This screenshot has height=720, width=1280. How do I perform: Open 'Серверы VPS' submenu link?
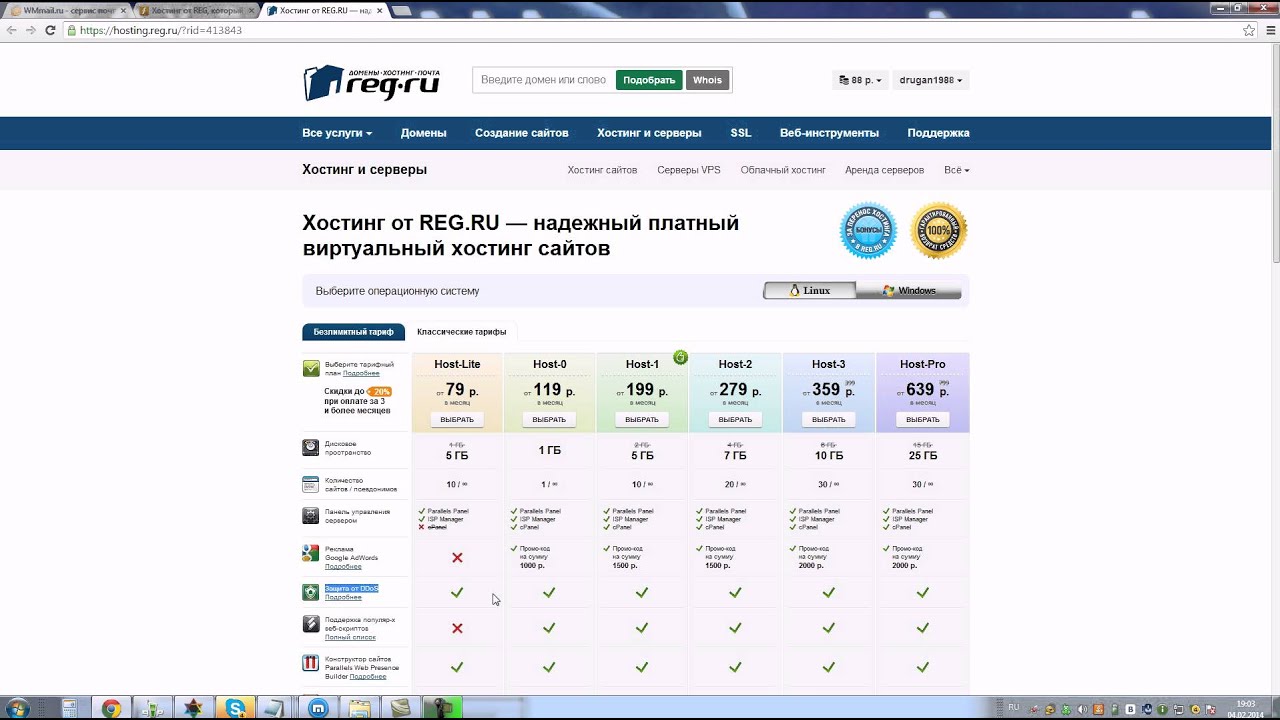689,170
